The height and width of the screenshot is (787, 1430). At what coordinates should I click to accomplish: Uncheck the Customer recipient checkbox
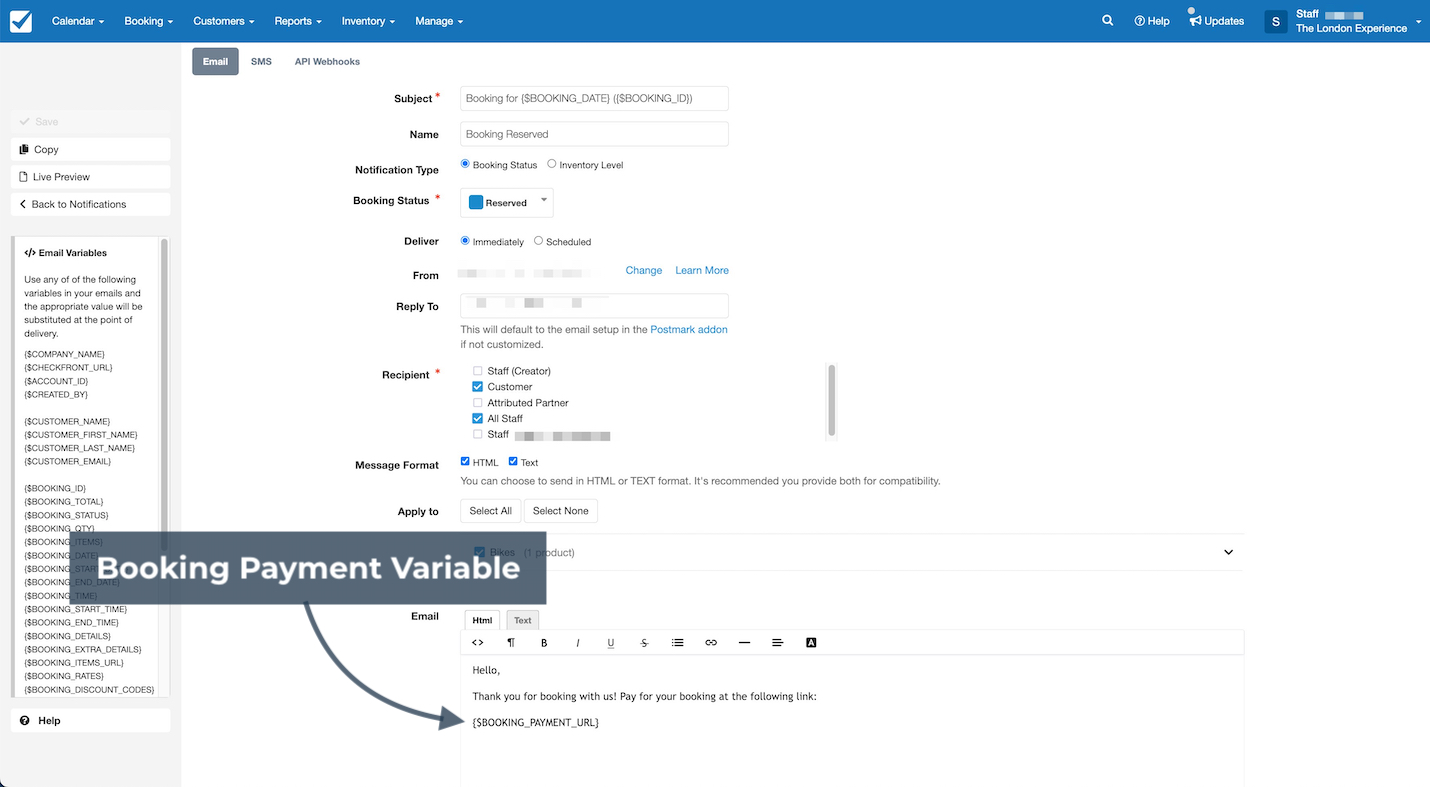(477, 386)
